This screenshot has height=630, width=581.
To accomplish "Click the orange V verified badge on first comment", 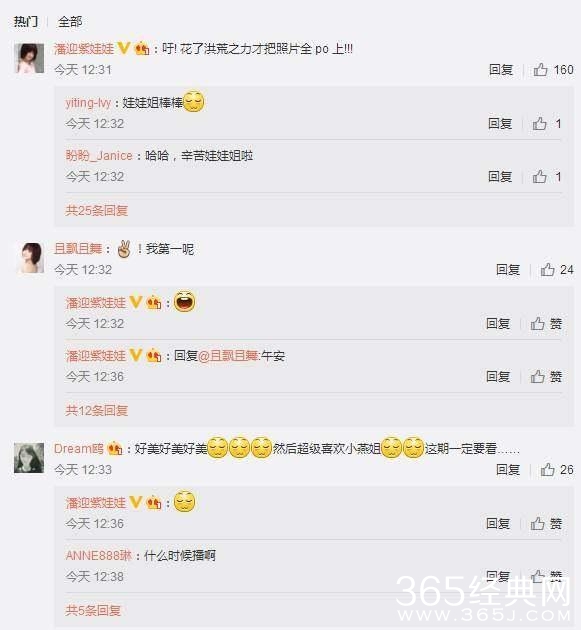I will tap(124, 49).
